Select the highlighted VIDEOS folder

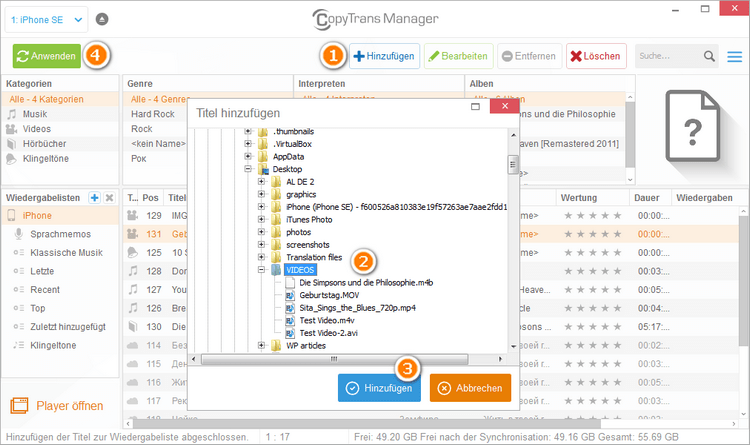pos(300,270)
